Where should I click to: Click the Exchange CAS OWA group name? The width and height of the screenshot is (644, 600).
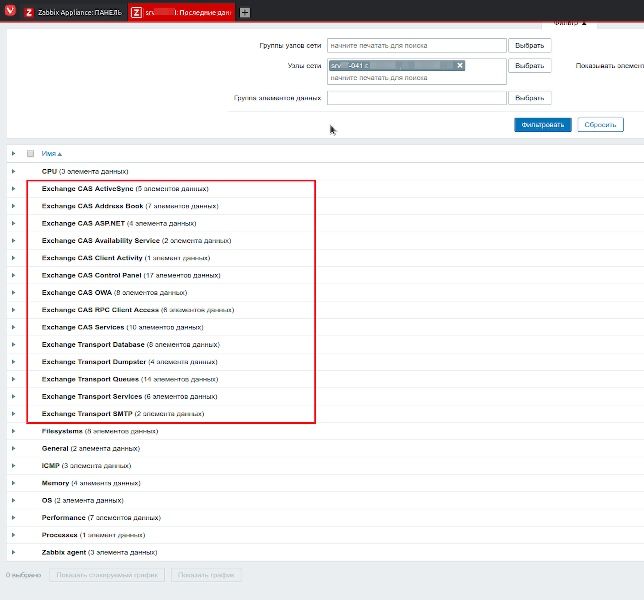click(77, 292)
